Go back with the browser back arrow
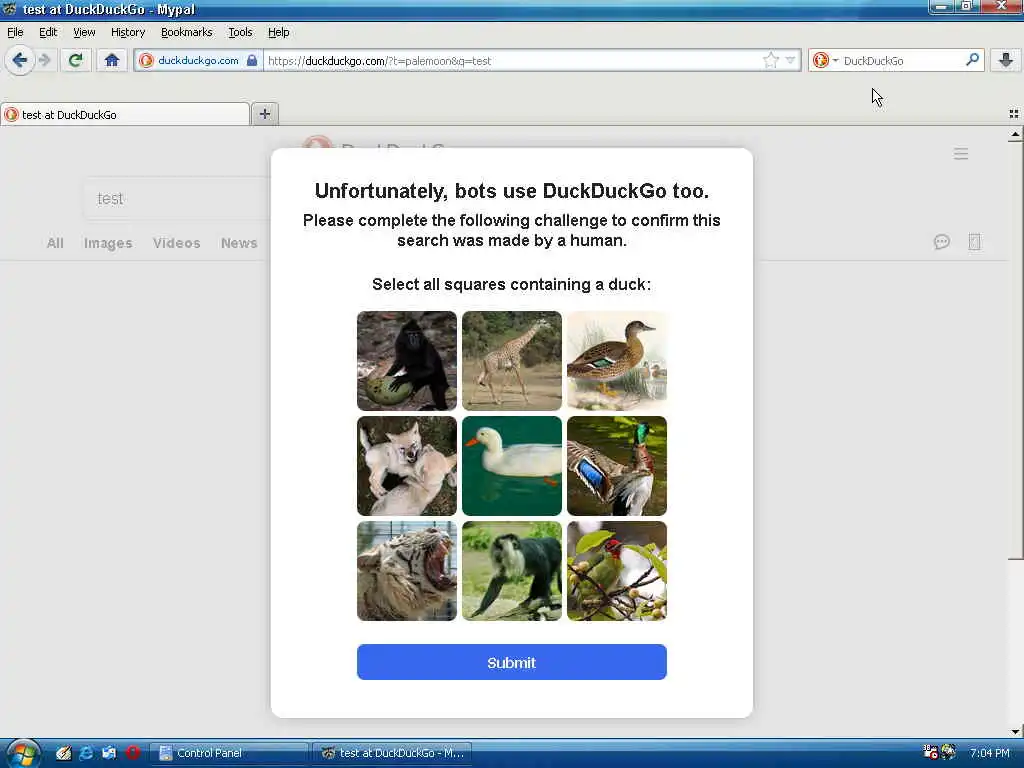The image size is (1024, 768). 20,61
